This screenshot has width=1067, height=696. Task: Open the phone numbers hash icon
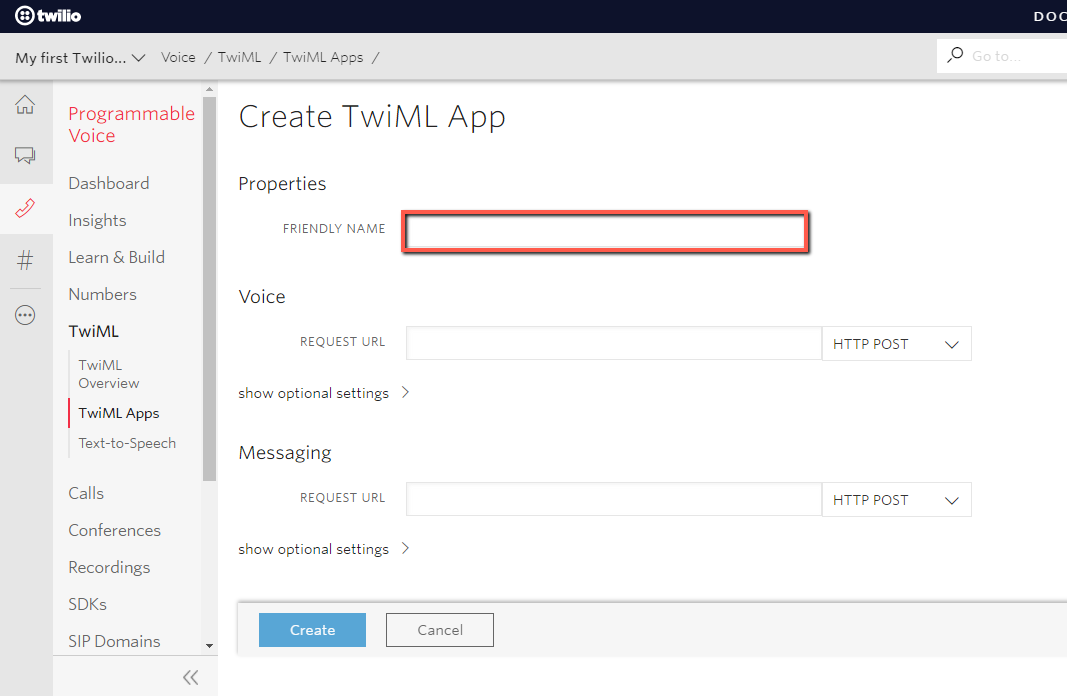coord(25,260)
